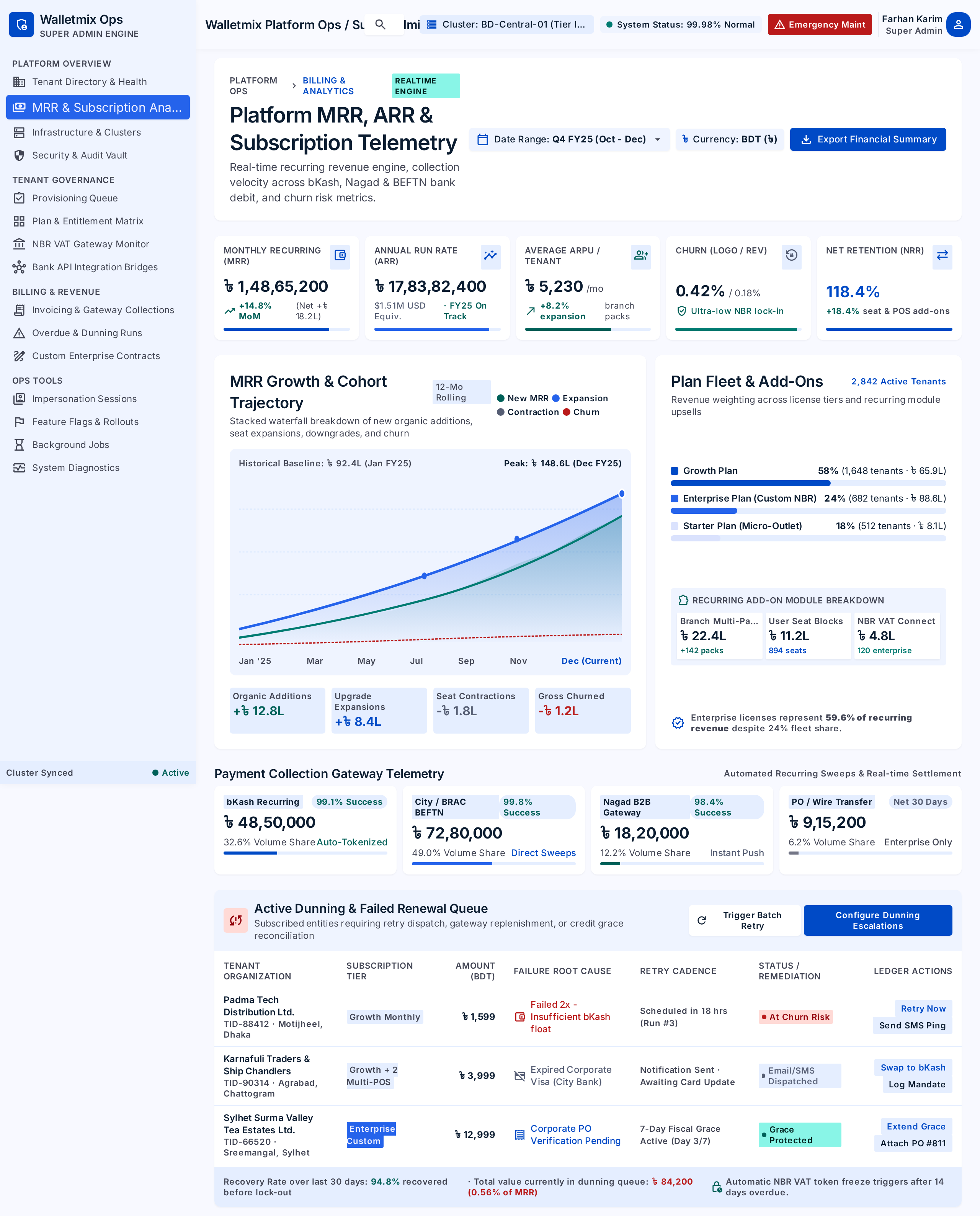980x1216 pixels.
Task: Click the Bank API Integration Bridges hub icon
Action: [19, 267]
